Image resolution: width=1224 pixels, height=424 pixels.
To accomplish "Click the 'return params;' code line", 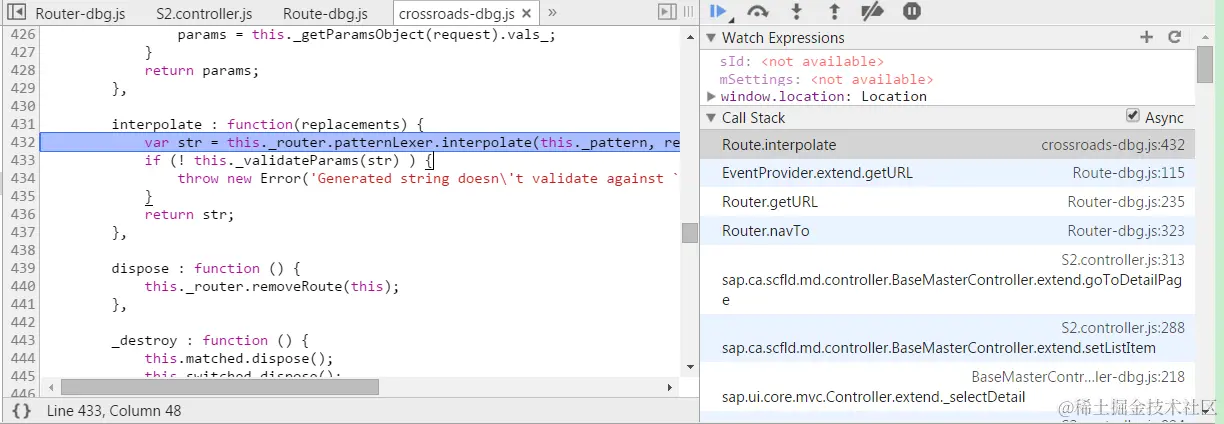I will click(201, 70).
